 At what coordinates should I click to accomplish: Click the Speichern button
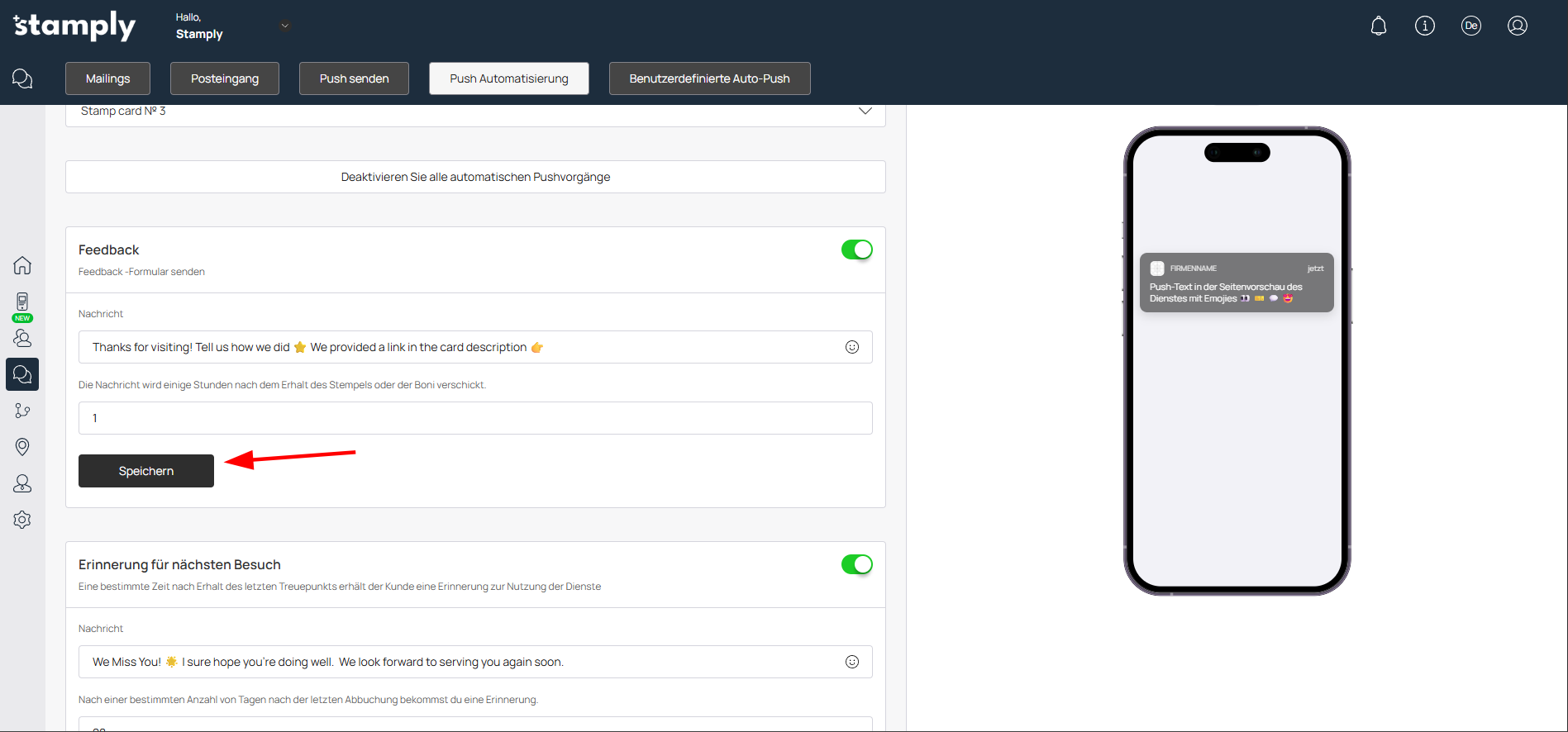(146, 471)
